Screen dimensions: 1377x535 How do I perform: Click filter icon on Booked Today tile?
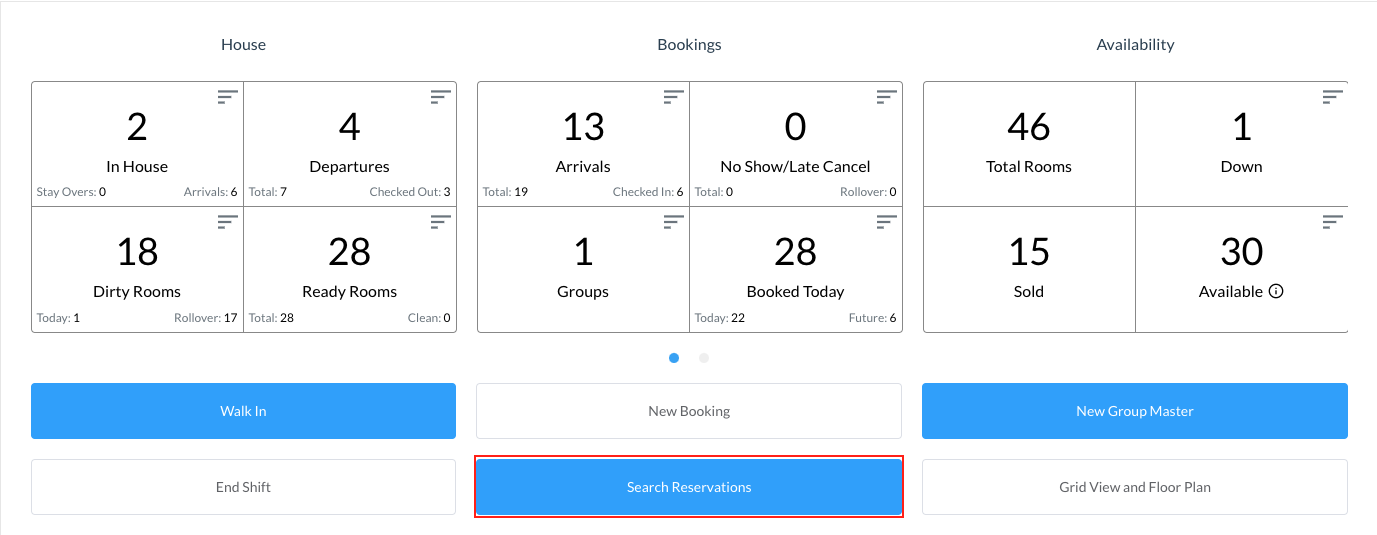[887, 221]
